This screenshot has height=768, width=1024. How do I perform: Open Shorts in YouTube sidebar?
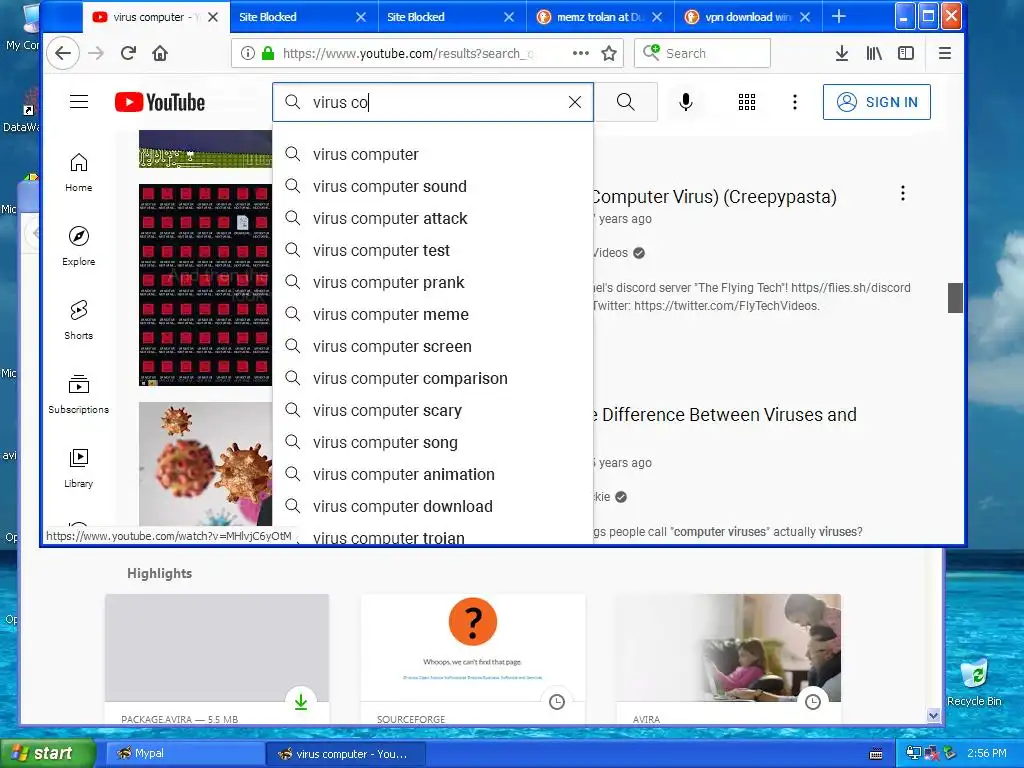click(x=78, y=320)
